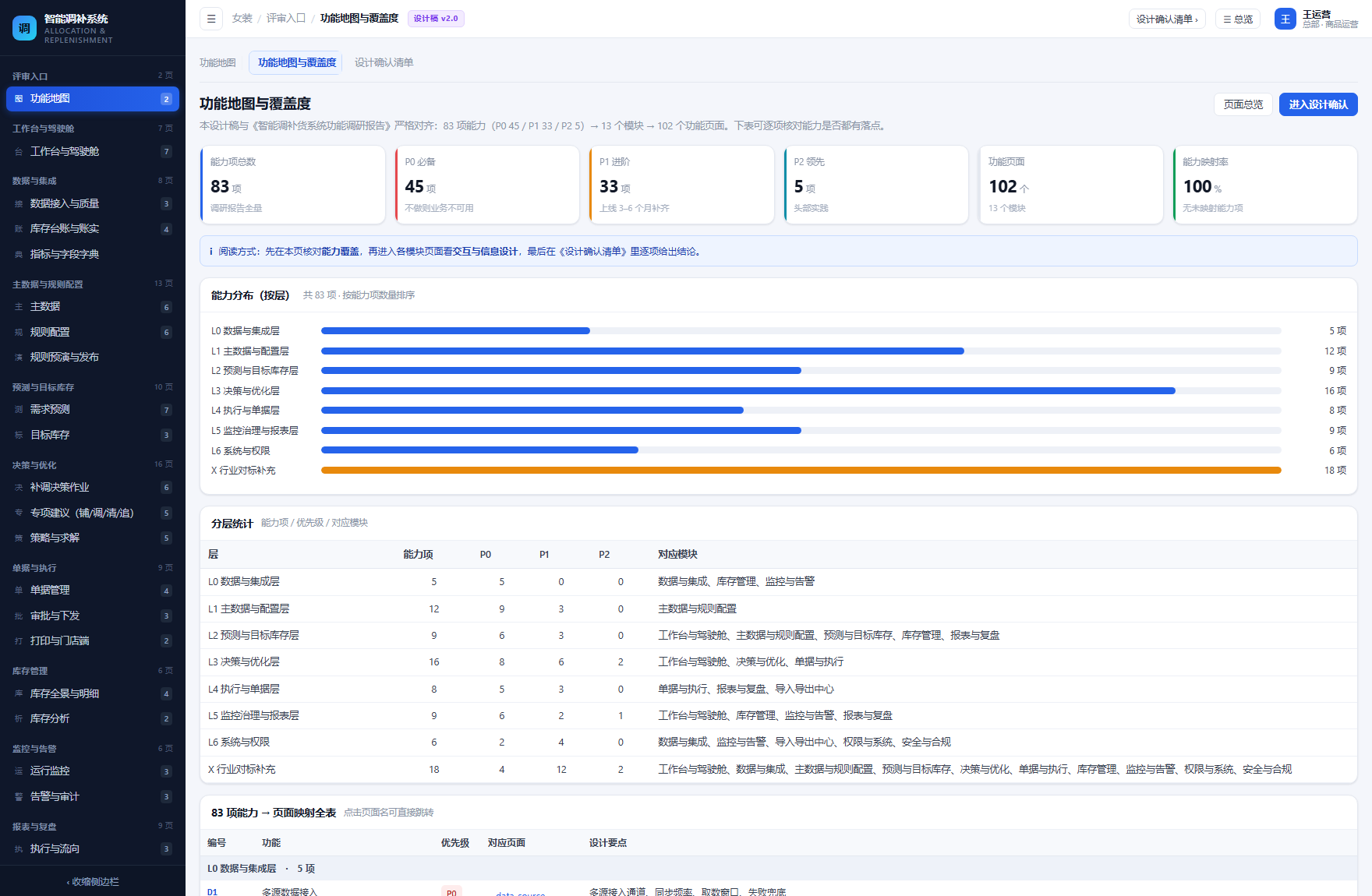Expand the 数据与集成 sidebar section header
Image resolution: width=1372 pixels, height=896 pixels.
(93, 181)
